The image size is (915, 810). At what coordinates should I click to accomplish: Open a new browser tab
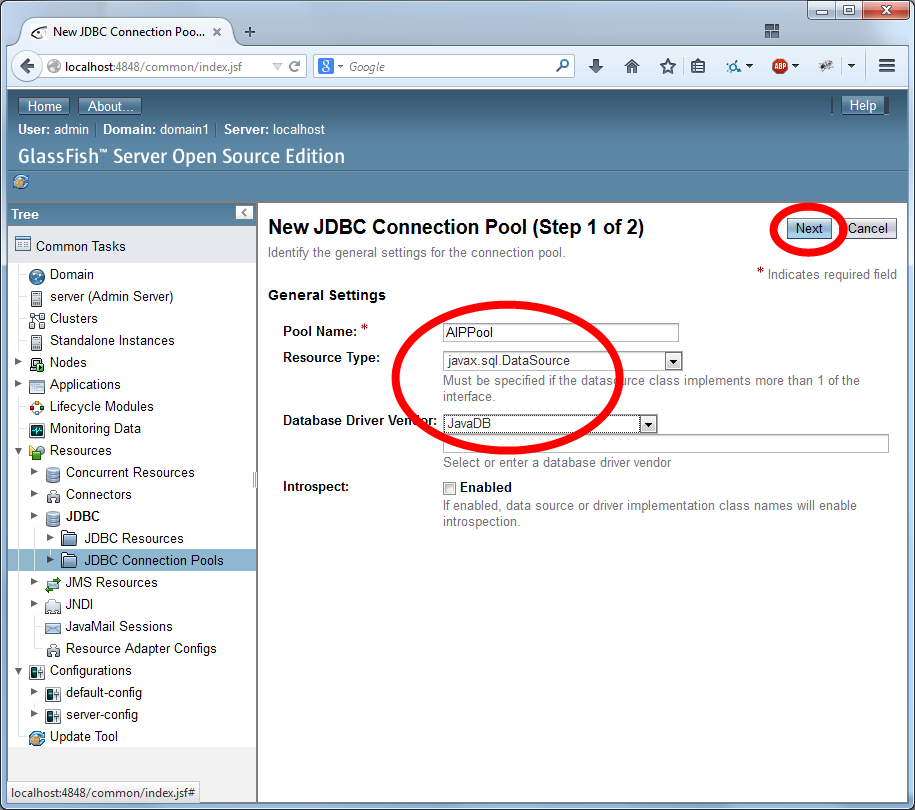coord(249,31)
